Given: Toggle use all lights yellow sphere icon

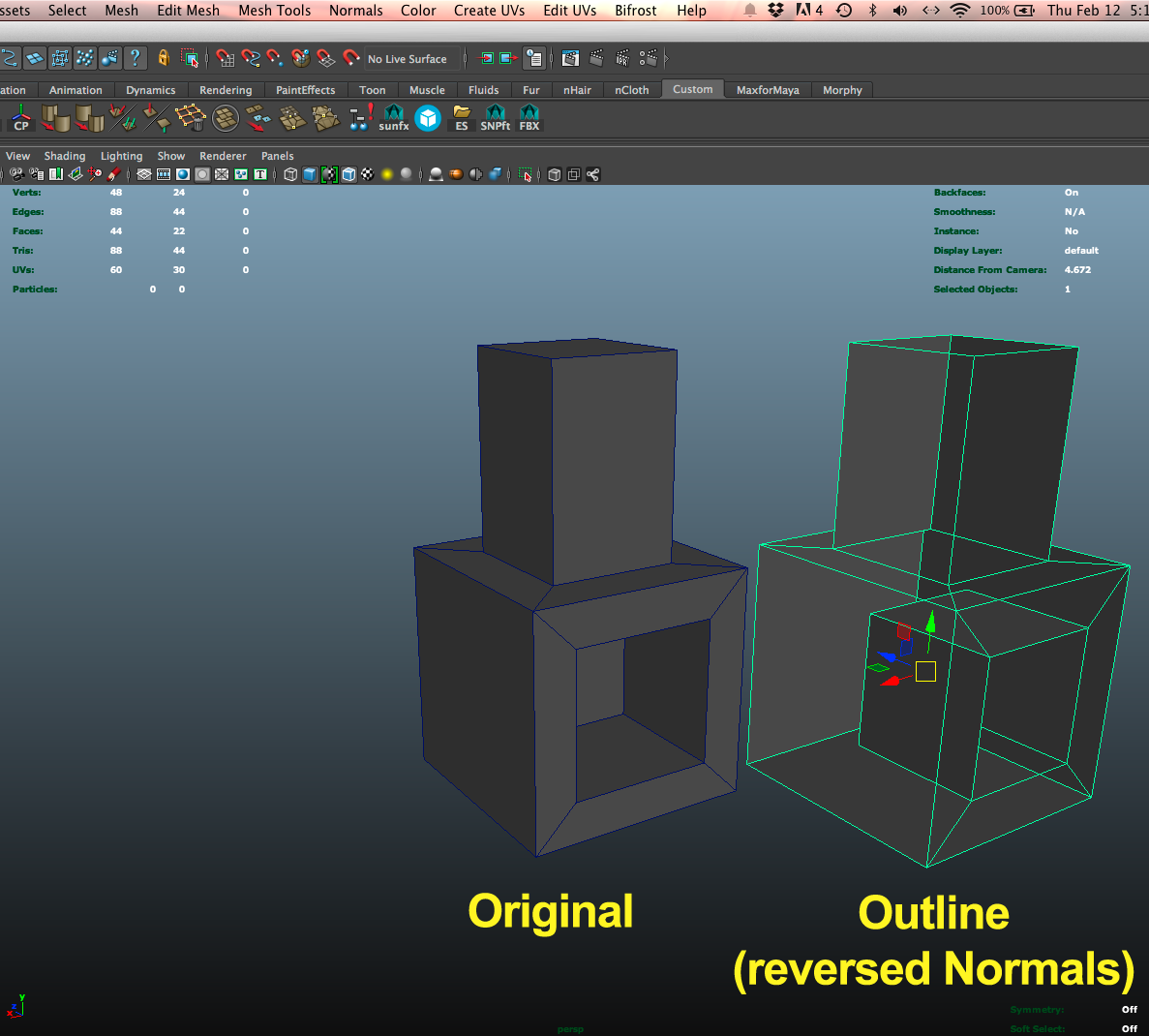Looking at the screenshot, I should pyautogui.click(x=387, y=174).
